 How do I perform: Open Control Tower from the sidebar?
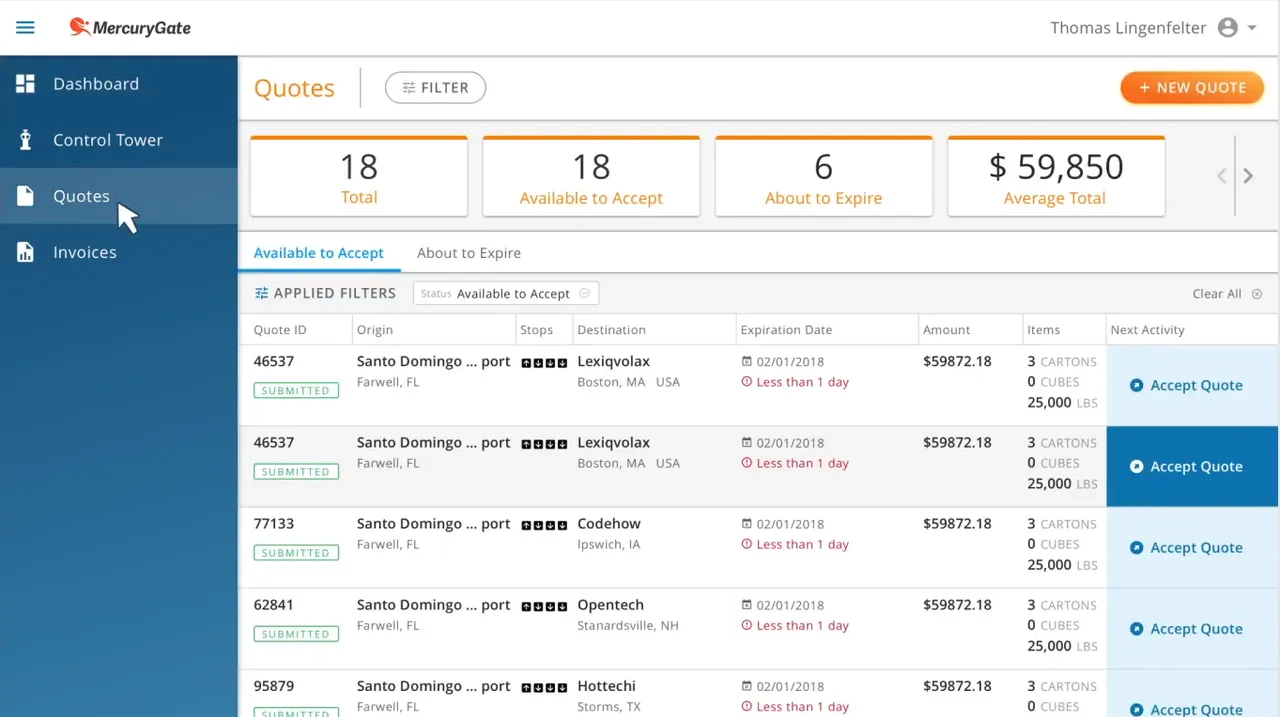tap(119, 140)
